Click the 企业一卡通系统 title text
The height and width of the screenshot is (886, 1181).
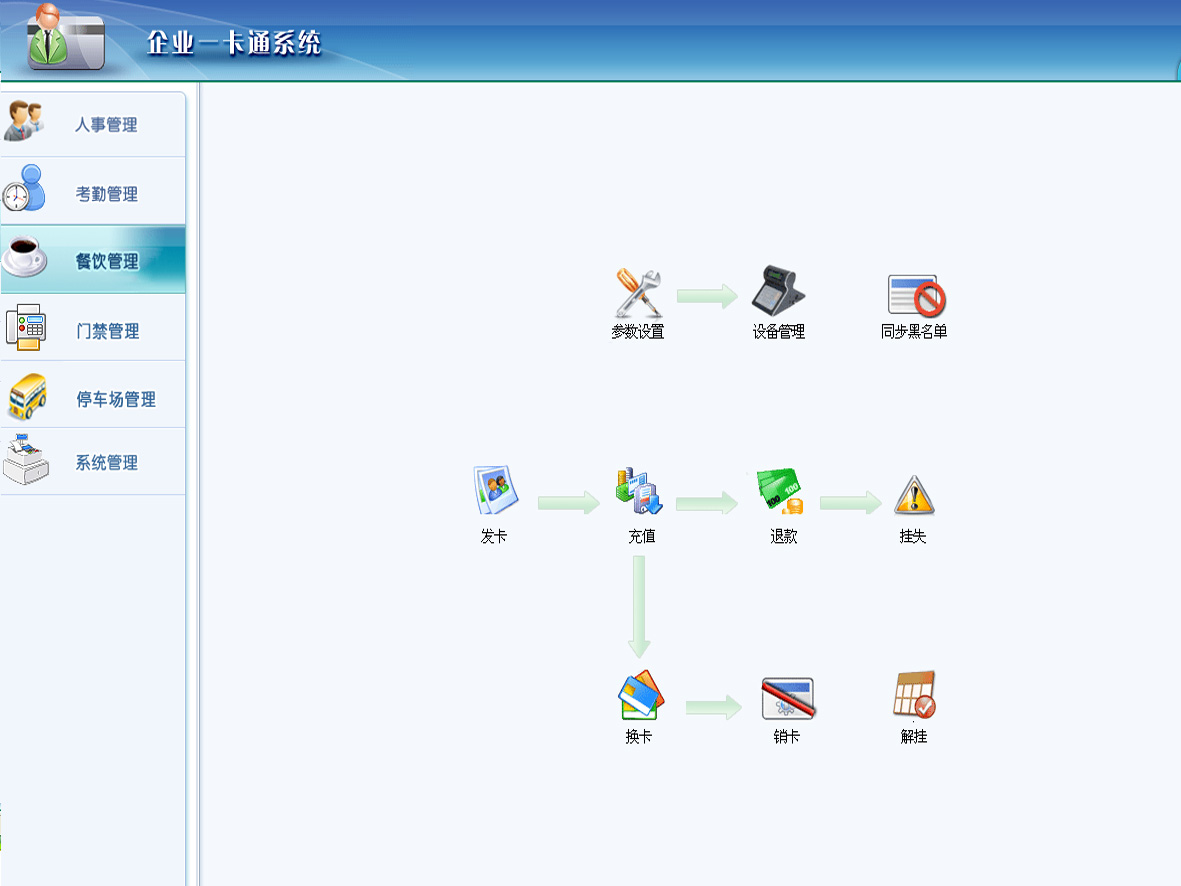click(234, 43)
